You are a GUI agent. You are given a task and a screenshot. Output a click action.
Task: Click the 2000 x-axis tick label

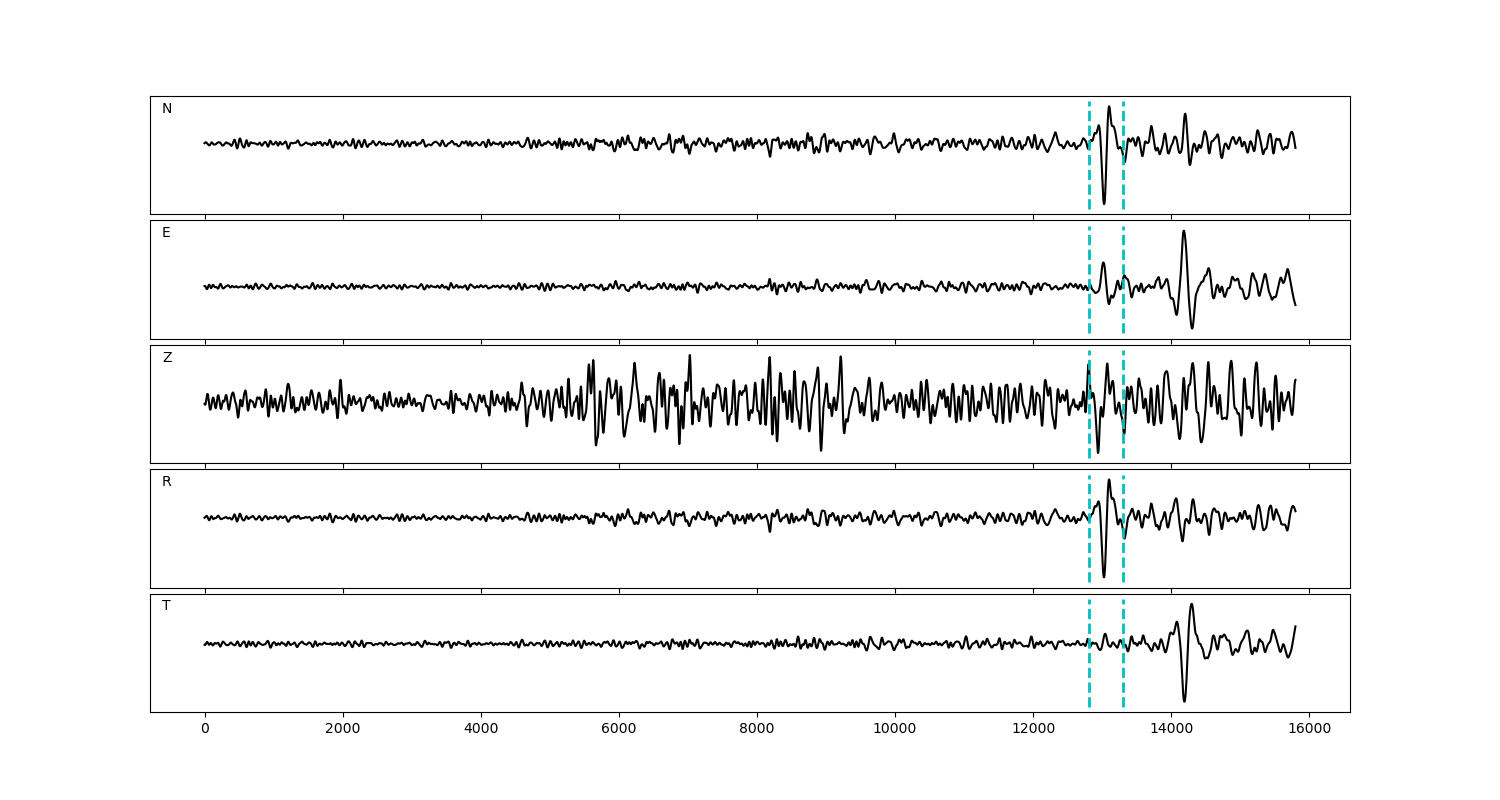coord(343,729)
